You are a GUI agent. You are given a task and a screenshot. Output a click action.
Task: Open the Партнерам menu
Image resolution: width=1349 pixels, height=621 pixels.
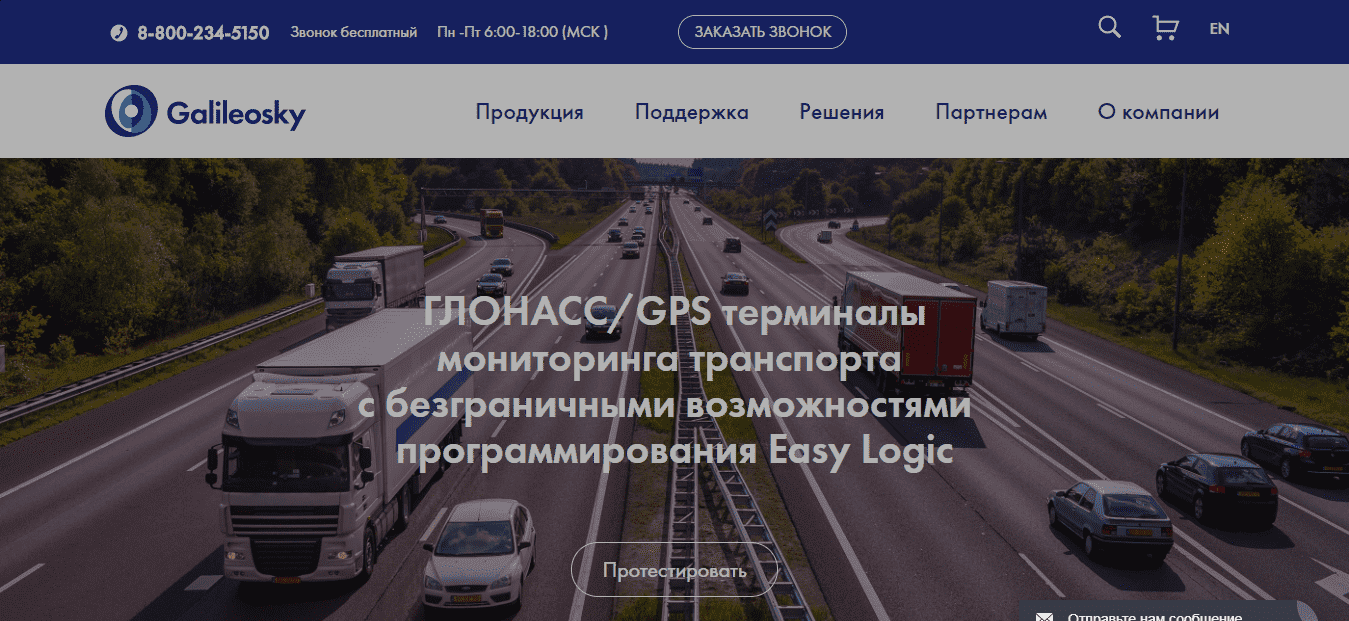991,112
